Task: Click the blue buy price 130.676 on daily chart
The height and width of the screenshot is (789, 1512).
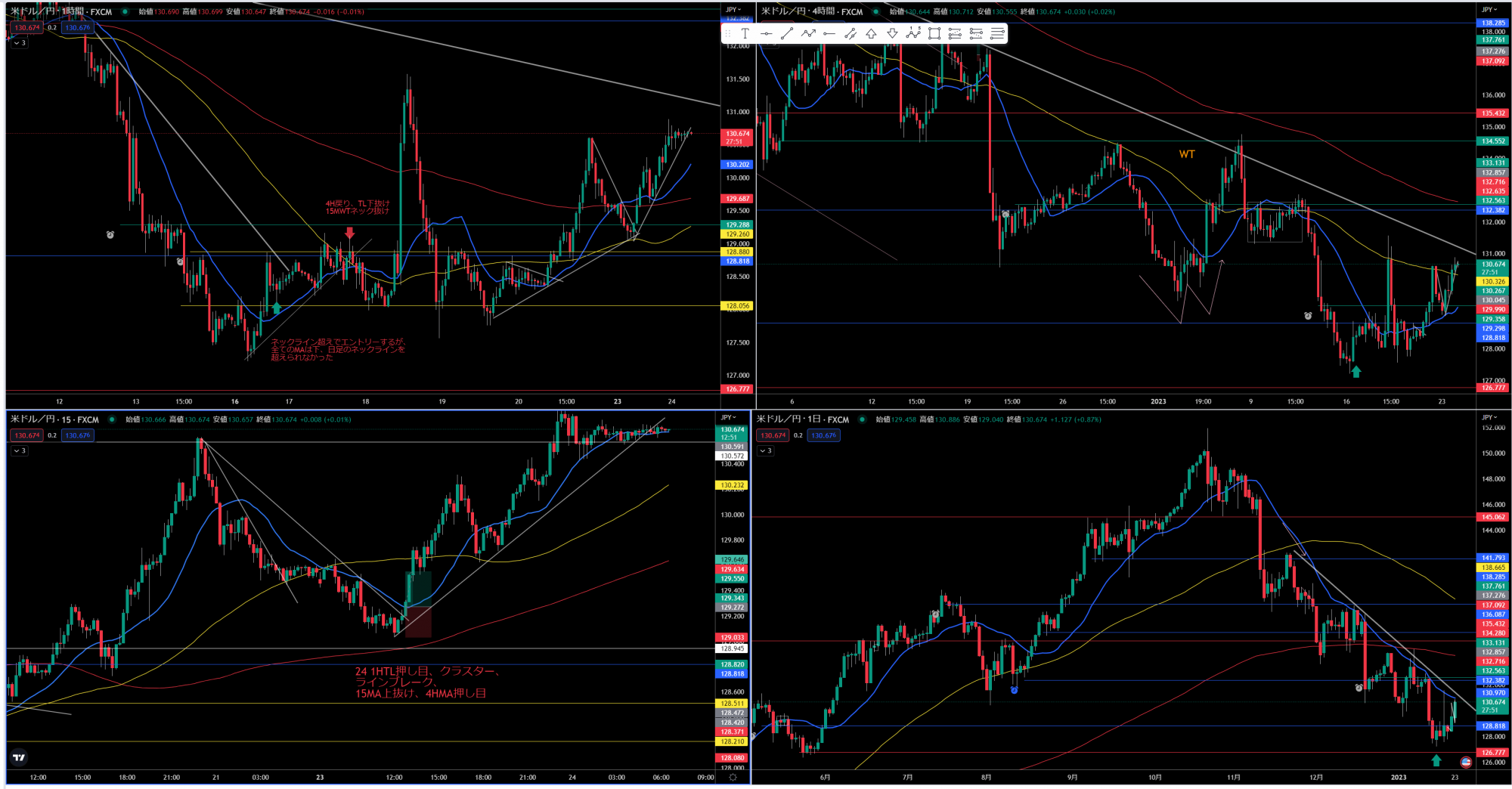Action: [x=823, y=435]
